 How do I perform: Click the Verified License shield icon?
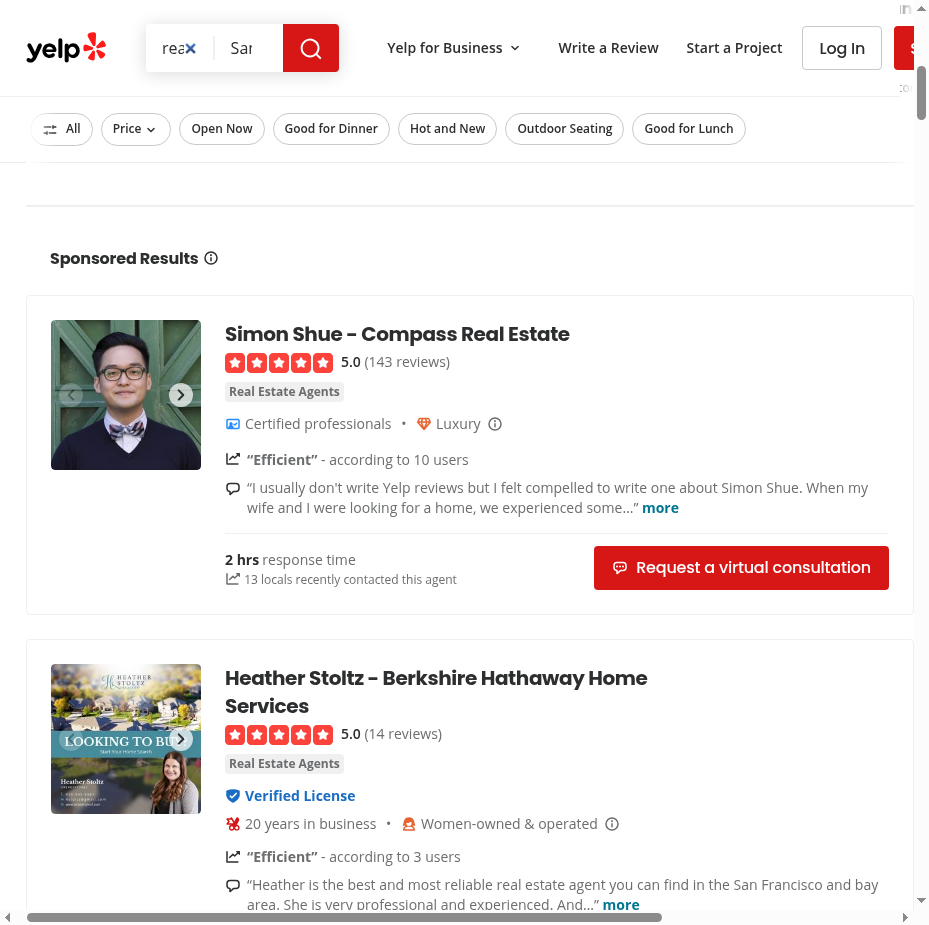233,796
